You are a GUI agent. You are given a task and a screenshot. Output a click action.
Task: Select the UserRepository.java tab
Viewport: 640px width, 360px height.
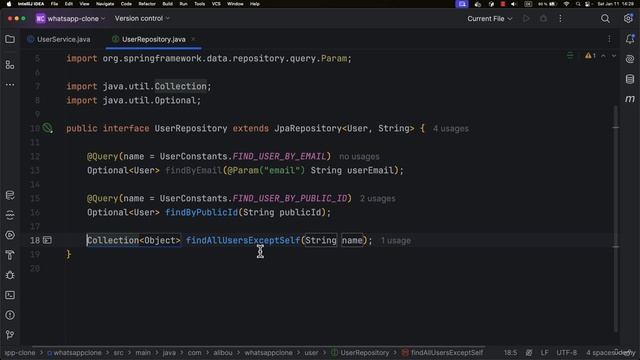(x=153, y=39)
